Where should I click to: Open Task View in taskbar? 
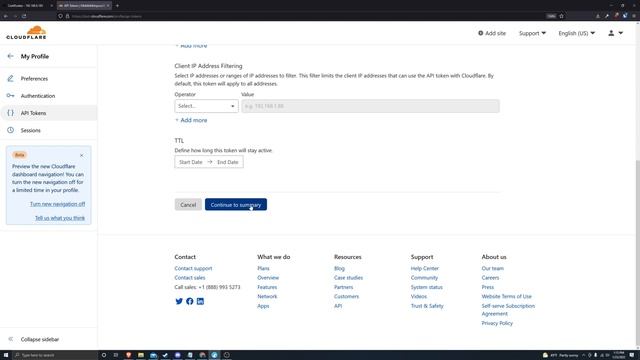(116, 355)
